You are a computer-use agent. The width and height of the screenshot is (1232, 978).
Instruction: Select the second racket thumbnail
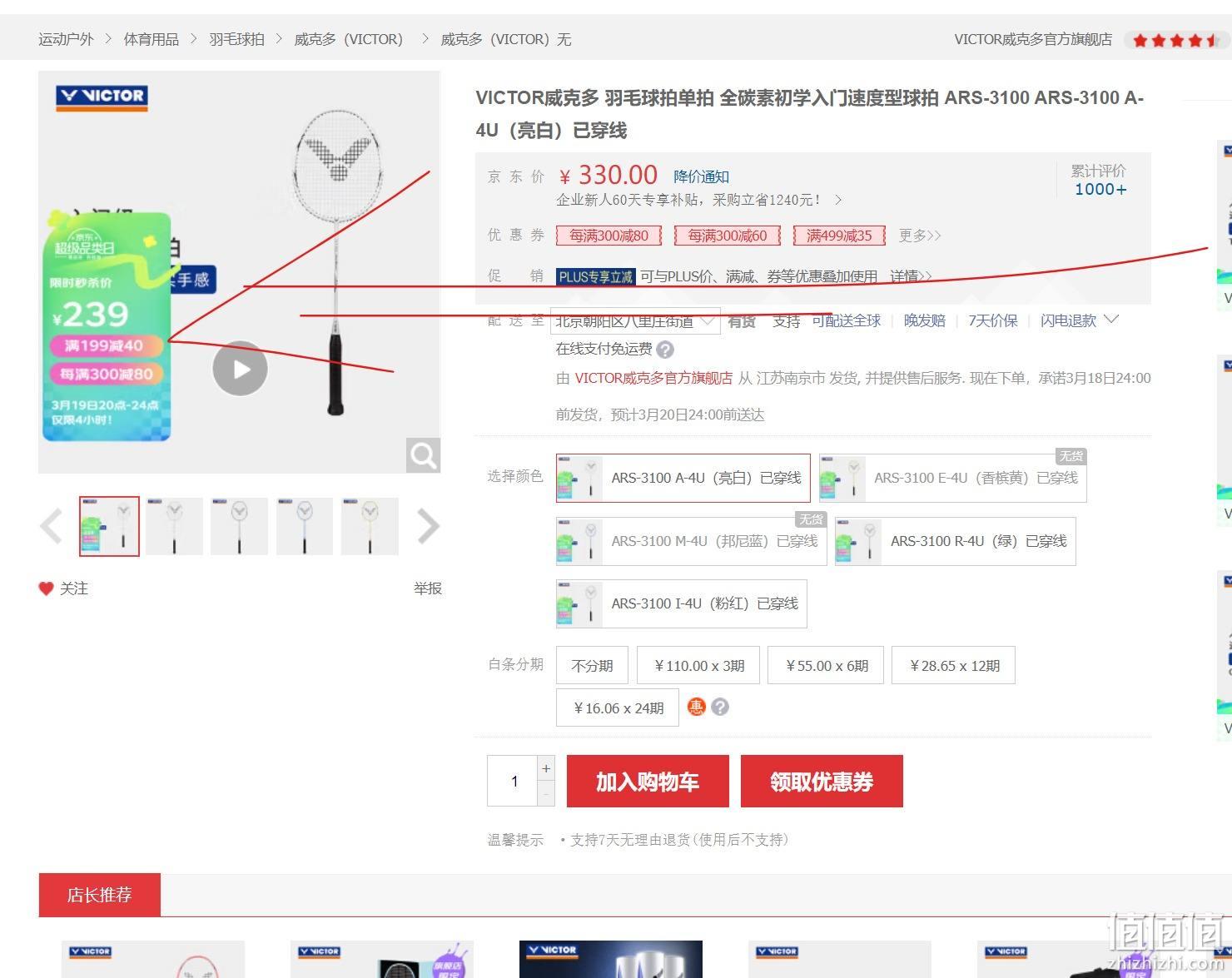[x=174, y=526]
